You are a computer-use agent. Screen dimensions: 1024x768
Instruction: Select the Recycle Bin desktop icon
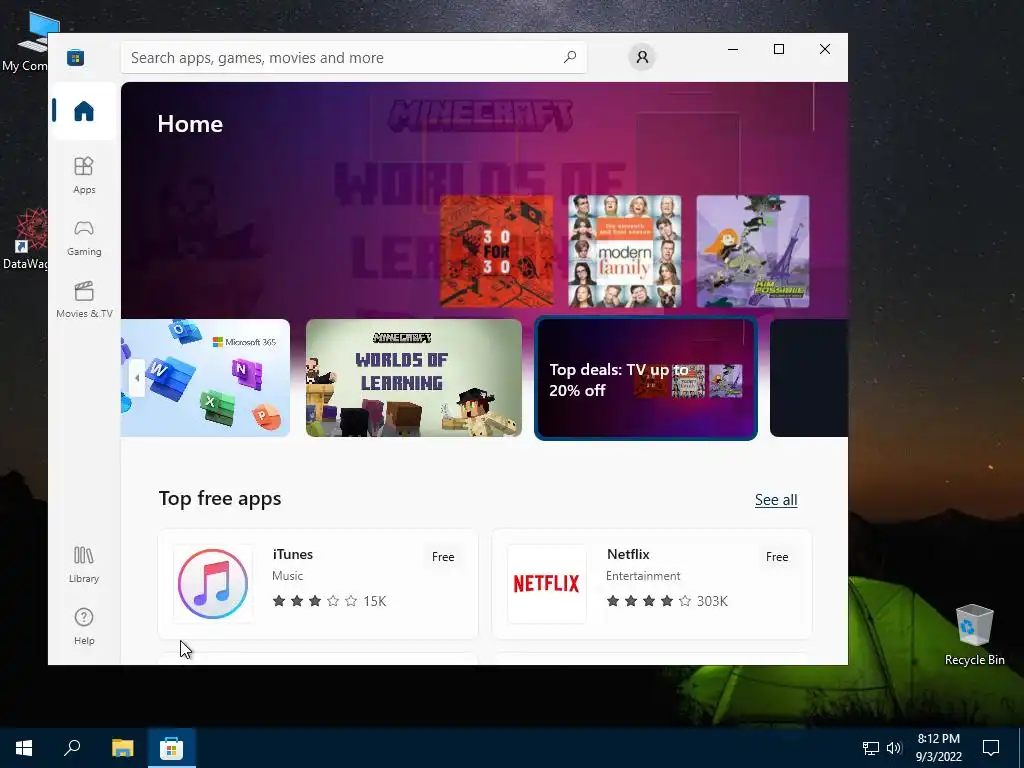click(974, 635)
